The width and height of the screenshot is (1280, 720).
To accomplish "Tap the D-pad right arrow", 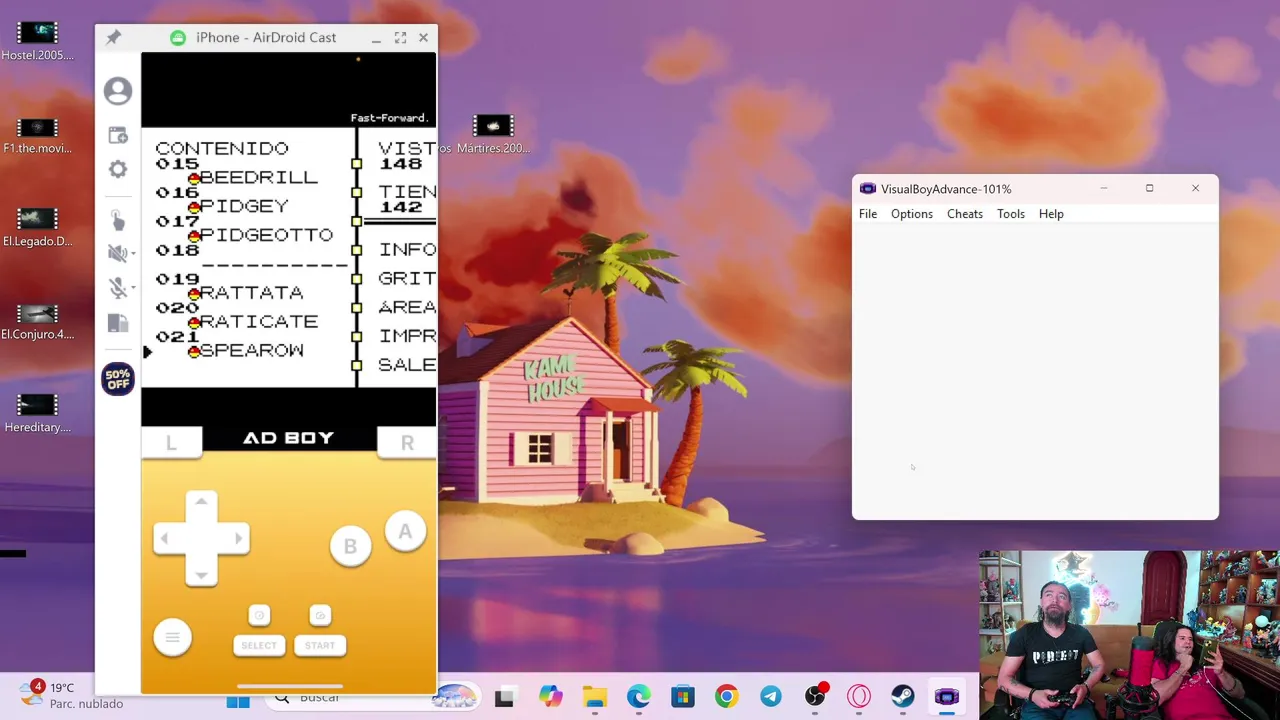I will click(x=237, y=539).
